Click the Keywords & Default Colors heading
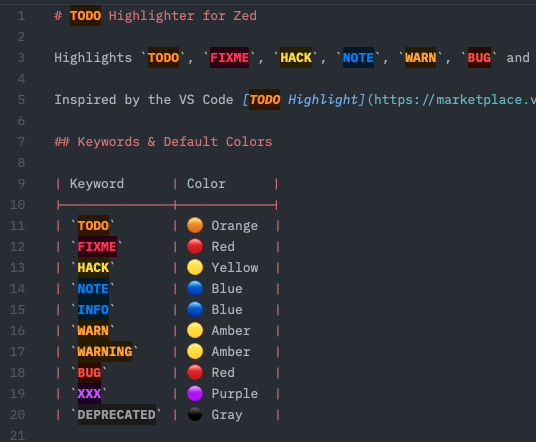Viewport: 536px width, 442px height. (175, 142)
